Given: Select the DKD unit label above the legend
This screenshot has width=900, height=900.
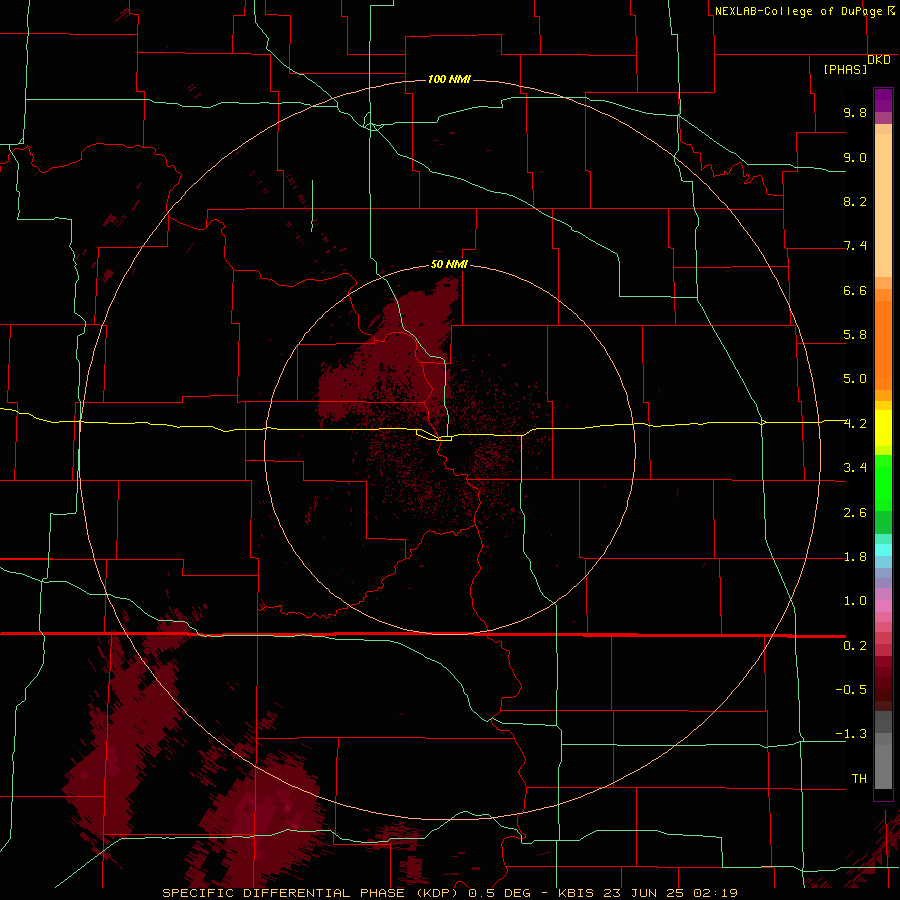Looking at the screenshot, I should (879, 60).
